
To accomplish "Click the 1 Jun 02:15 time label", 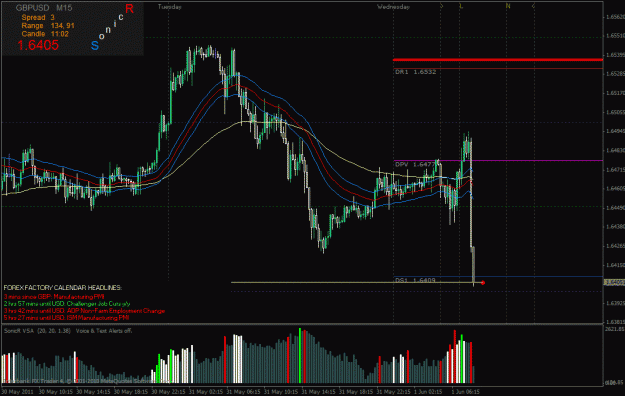I will coord(428,392).
